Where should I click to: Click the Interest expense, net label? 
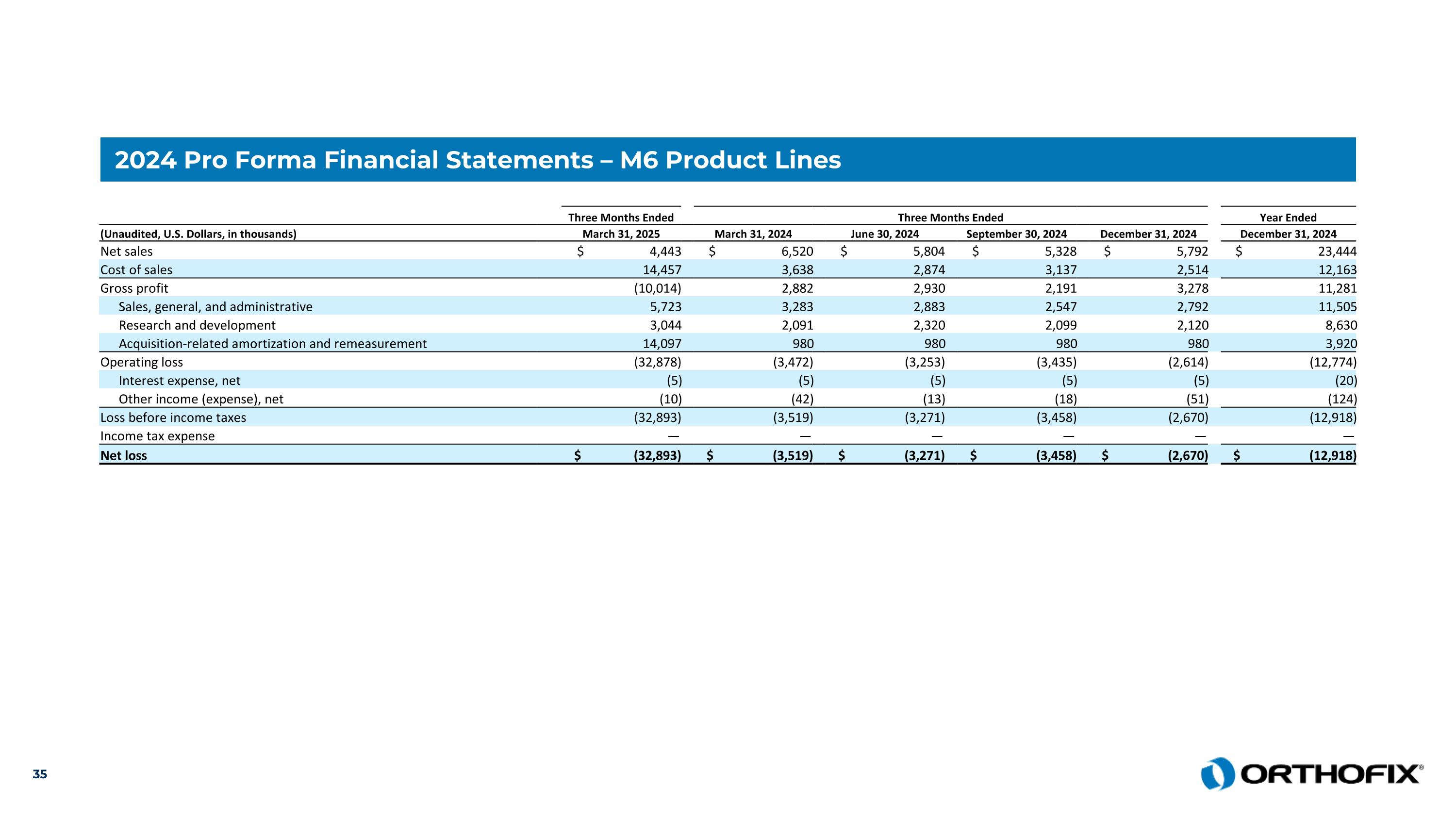click(179, 381)
